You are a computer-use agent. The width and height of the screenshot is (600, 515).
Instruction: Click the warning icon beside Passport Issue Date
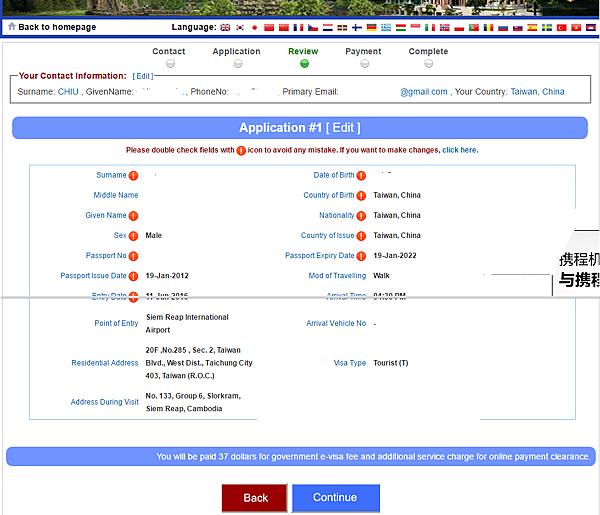[133, 276]
